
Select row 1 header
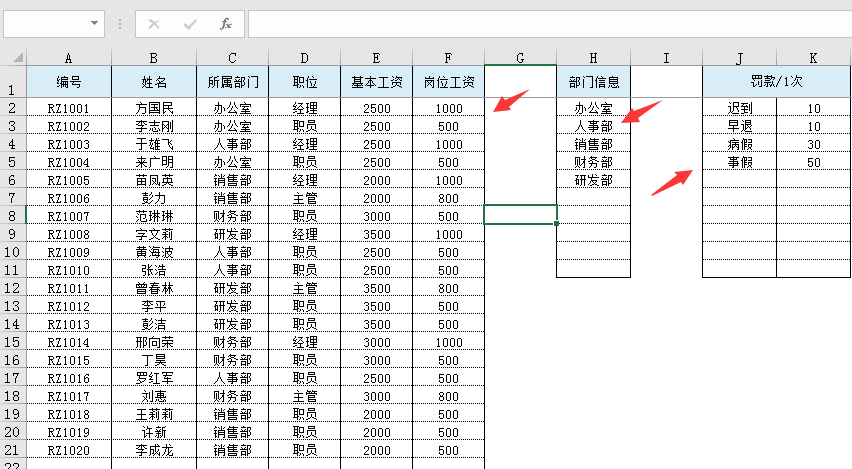[12, 82]
